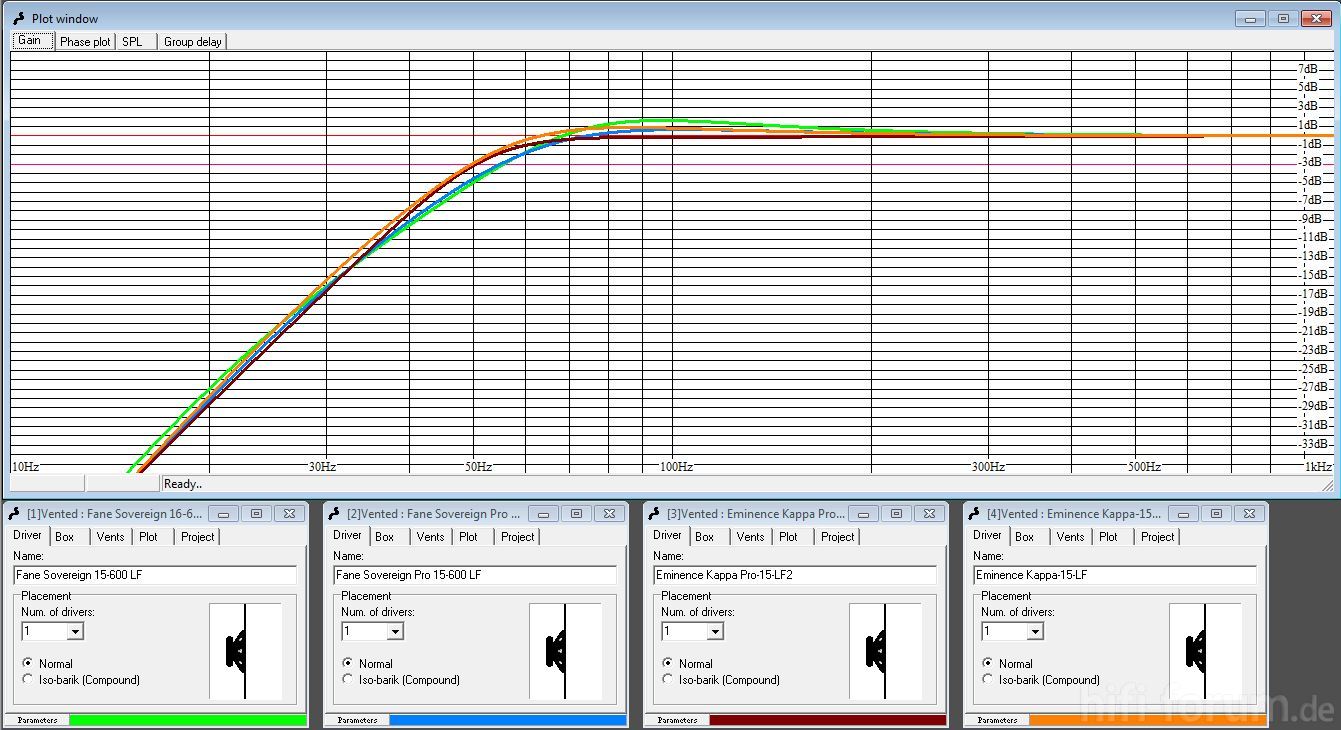The height and width of the screenshot is (730, 1341).
Task: Click the Eminence Kappa-15-LF window title icon
Action: click(x=975, y=513)
